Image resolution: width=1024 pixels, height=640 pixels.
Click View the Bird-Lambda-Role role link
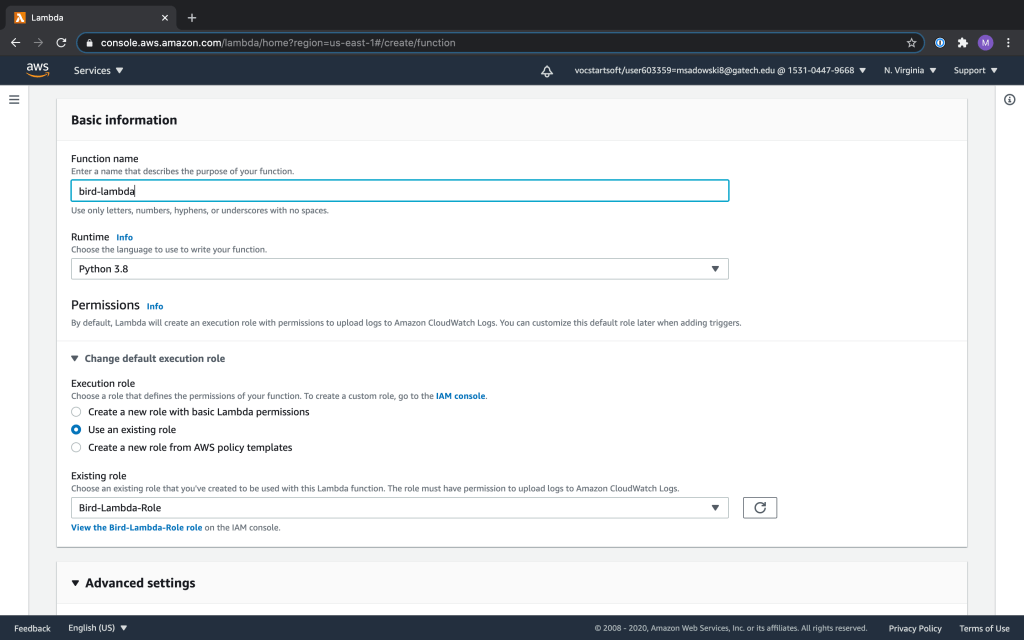(x=136, y=527)
